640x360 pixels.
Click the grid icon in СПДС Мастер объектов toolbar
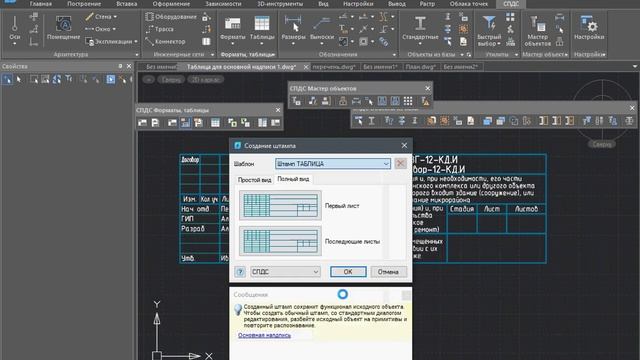click(408, 101)
